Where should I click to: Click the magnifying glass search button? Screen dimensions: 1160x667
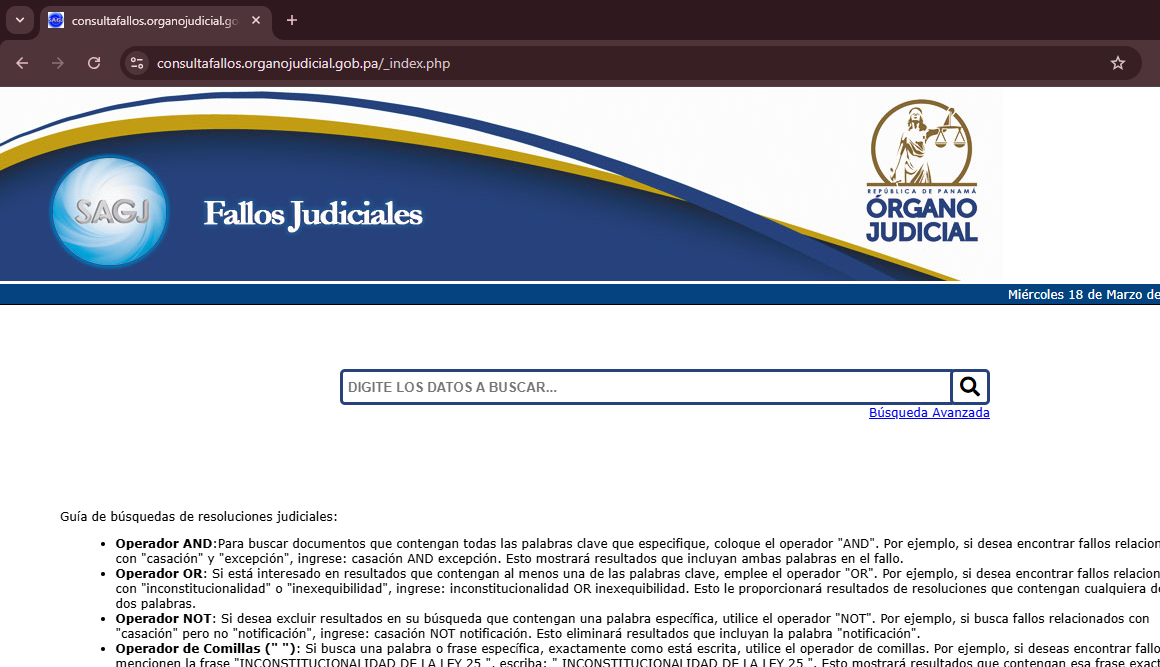pyautogui.click(x=969, y=387)
